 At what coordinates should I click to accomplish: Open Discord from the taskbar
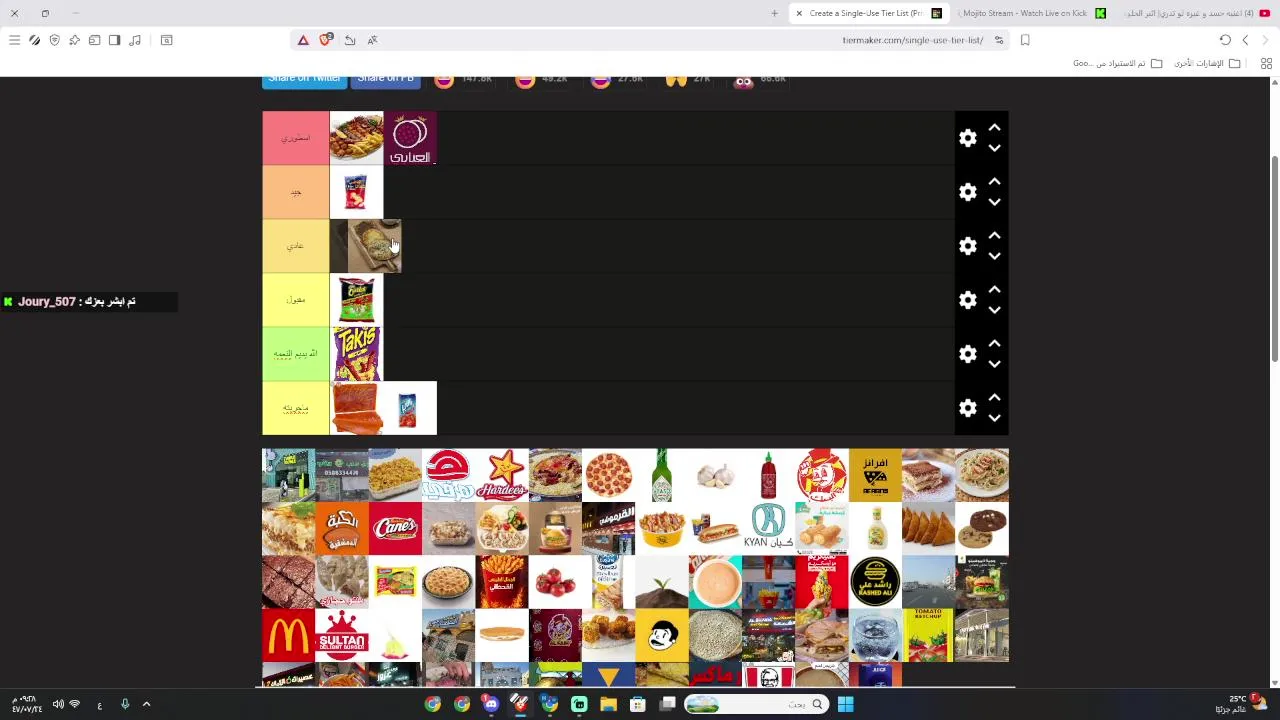point(491,704)
